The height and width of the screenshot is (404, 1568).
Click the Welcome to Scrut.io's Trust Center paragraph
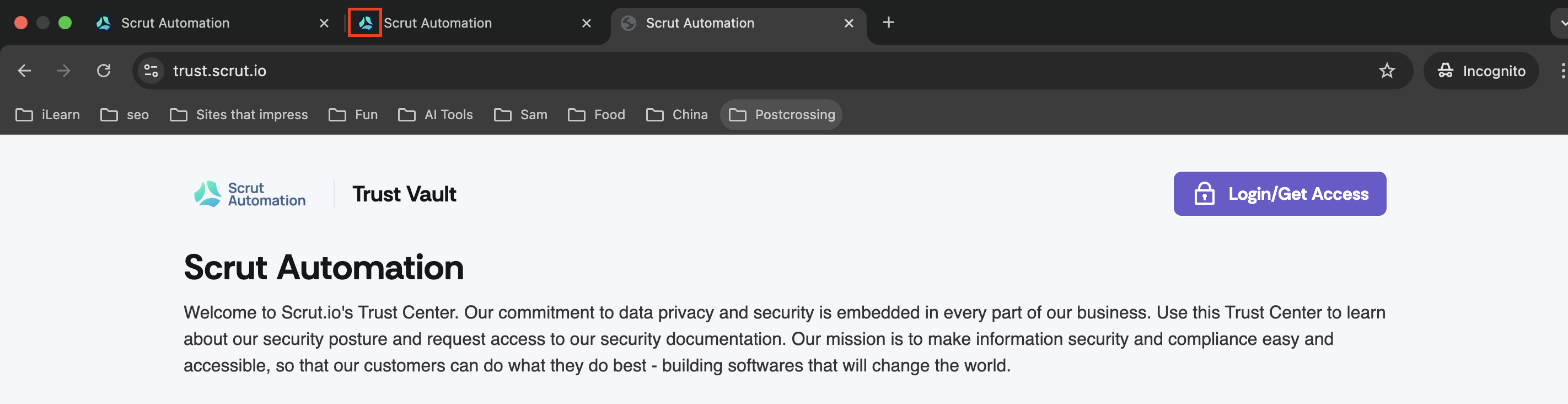784,339
